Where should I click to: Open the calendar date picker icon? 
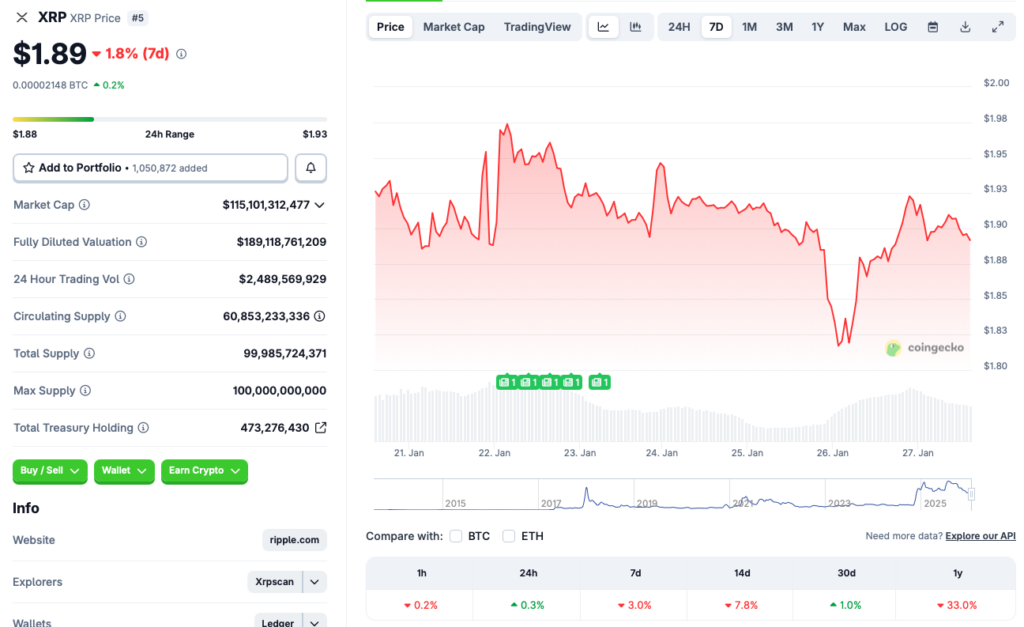pos(933,27)
